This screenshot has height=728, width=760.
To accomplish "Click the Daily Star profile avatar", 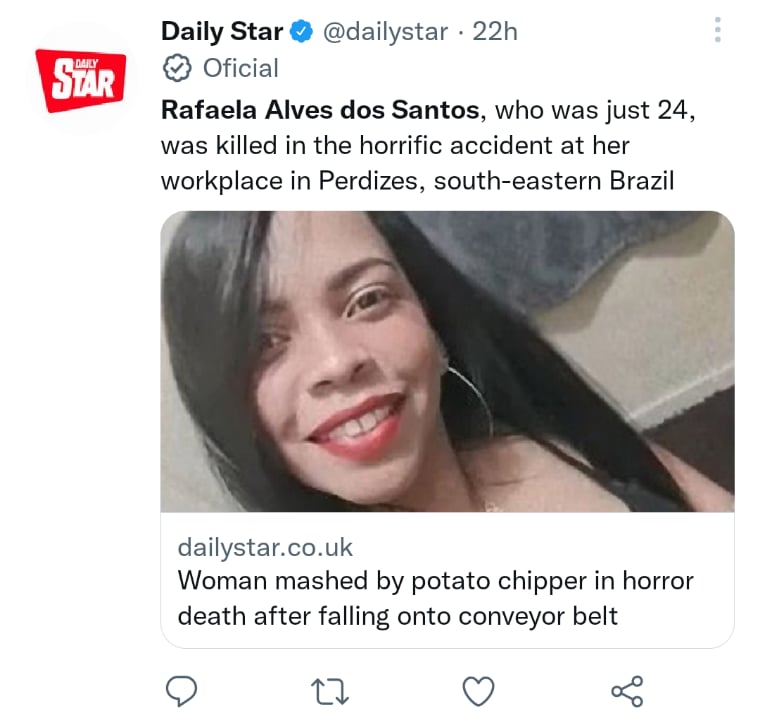I will tap(80, 80).
